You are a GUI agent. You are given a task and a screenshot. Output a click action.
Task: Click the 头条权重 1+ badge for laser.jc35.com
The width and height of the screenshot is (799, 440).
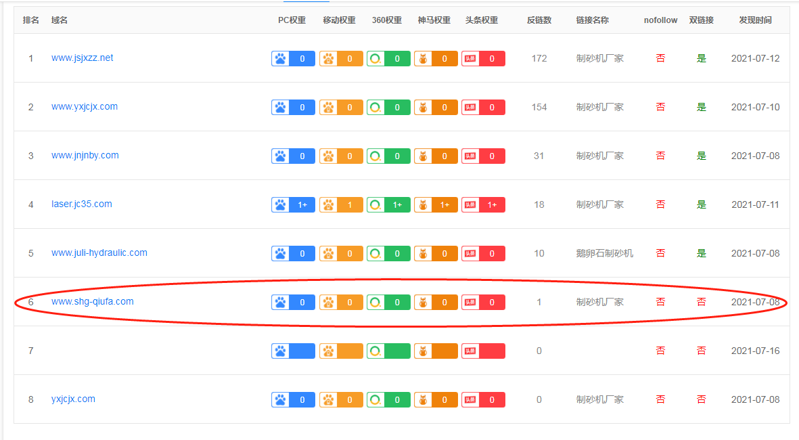(x=483, y=205)
